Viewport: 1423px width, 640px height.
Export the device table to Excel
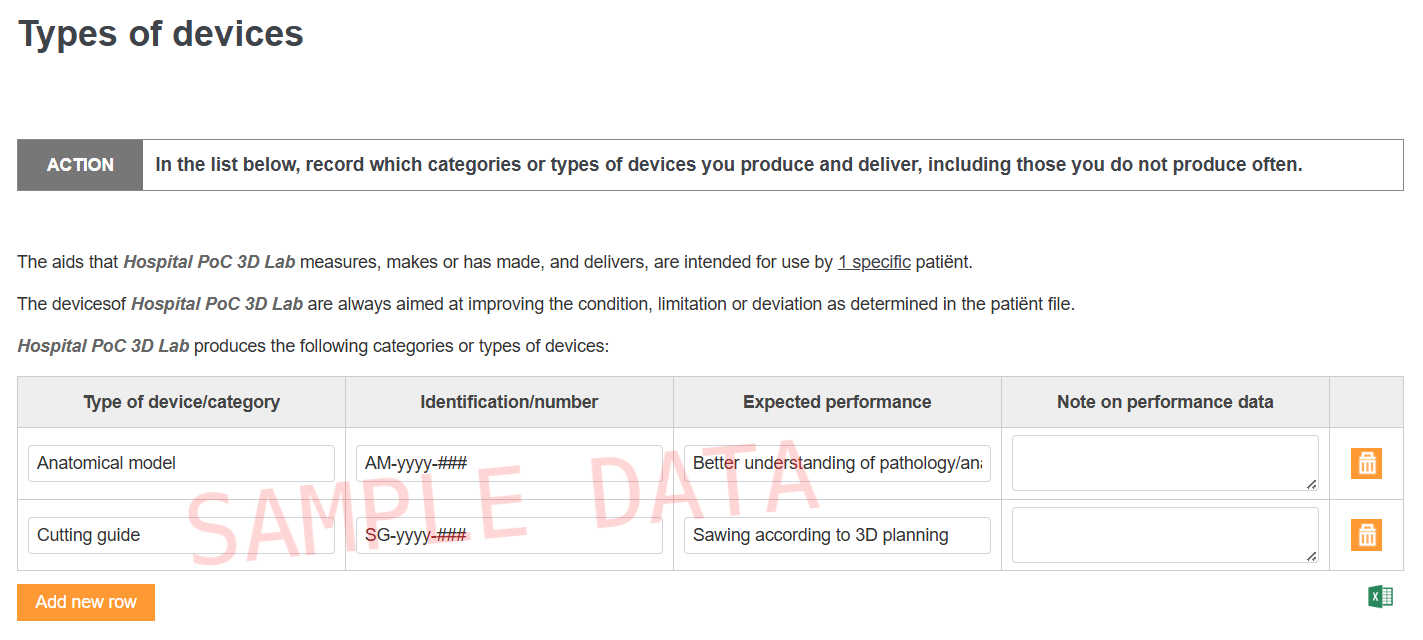click(1380, 597)
